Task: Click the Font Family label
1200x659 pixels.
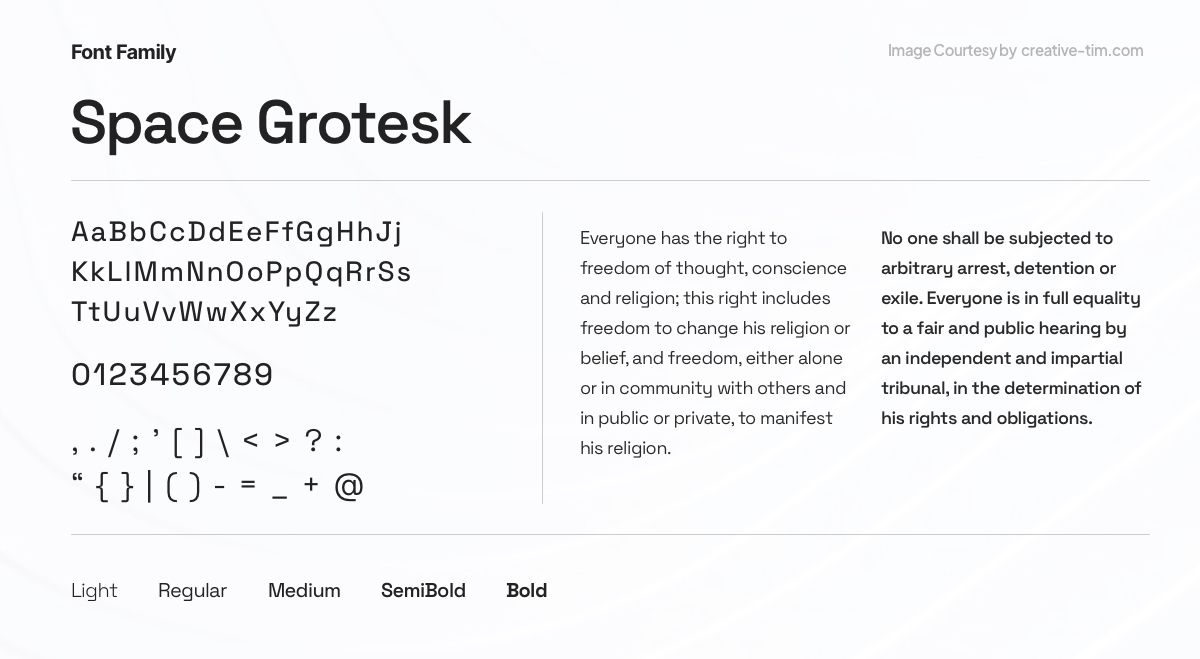Action: pos(123,52)
